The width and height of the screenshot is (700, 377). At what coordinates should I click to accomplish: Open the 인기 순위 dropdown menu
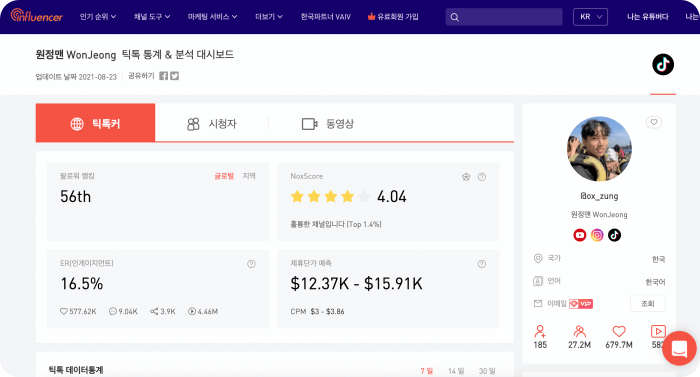click(98, 17)
